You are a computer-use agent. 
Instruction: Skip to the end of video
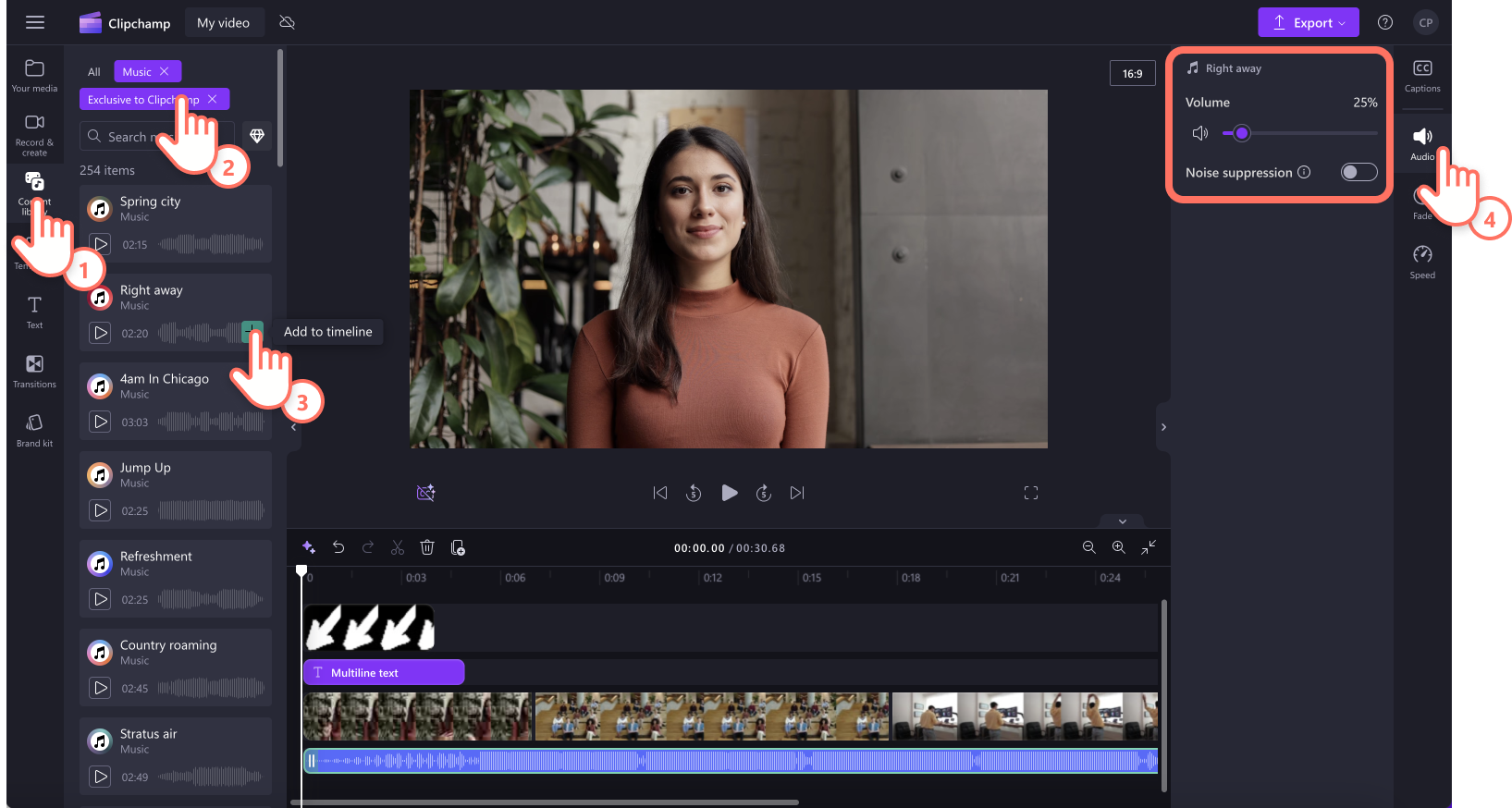(x=797, y=493)
